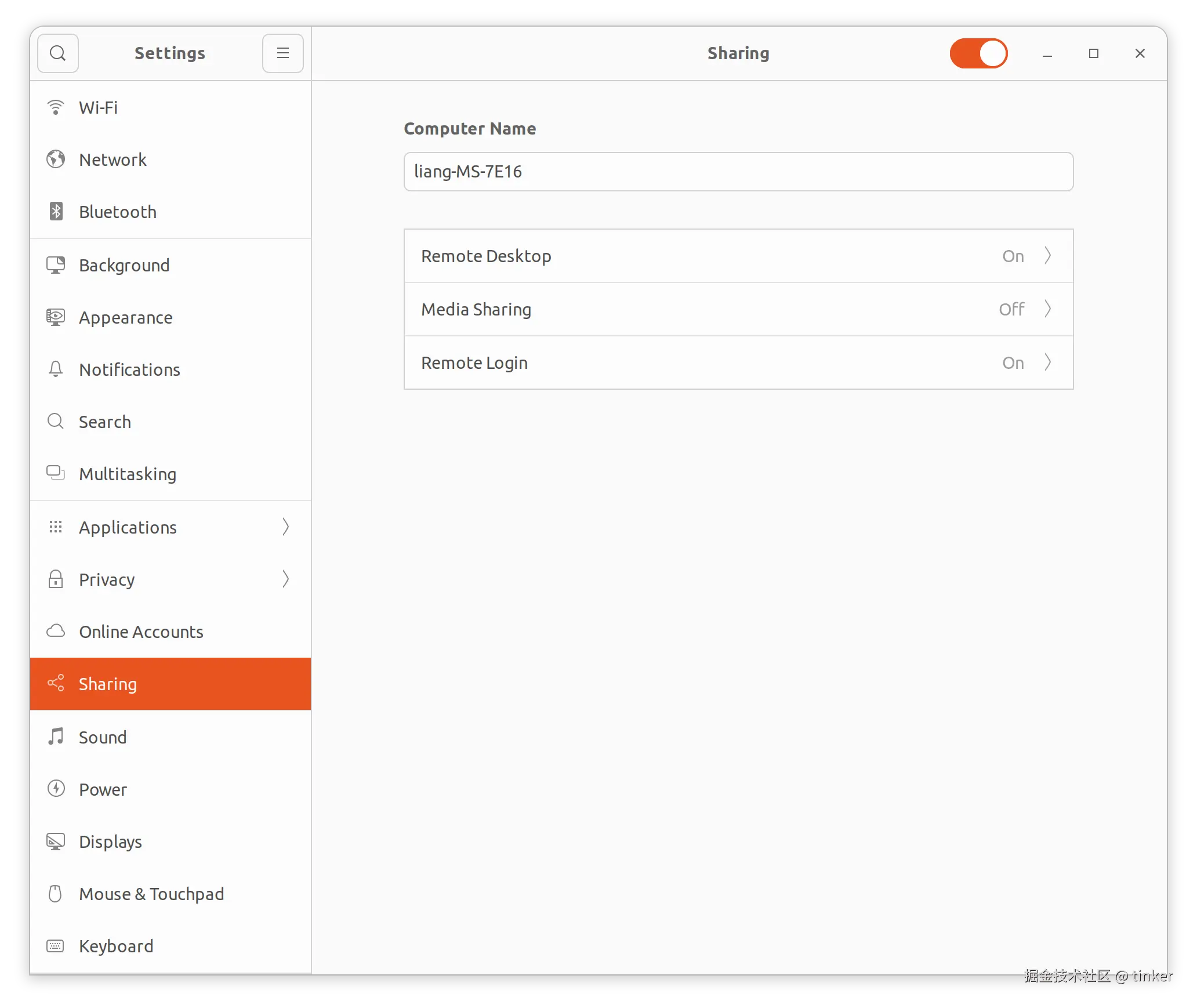
Task: Click the Online Accounts cloud icon
Action: point(56,632)
